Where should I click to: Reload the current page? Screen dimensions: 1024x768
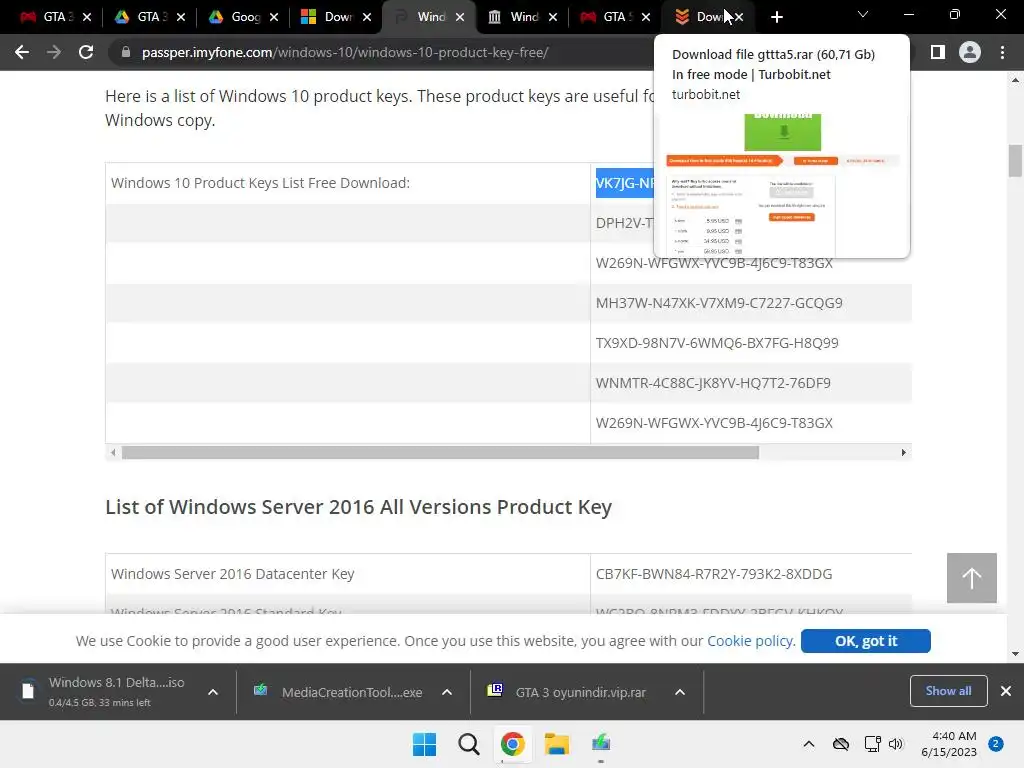pos(86,52)
